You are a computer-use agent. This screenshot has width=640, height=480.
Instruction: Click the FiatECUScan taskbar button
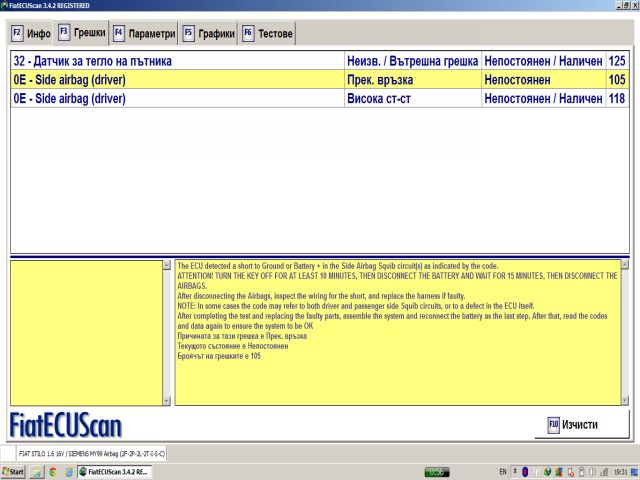[114, 471]
